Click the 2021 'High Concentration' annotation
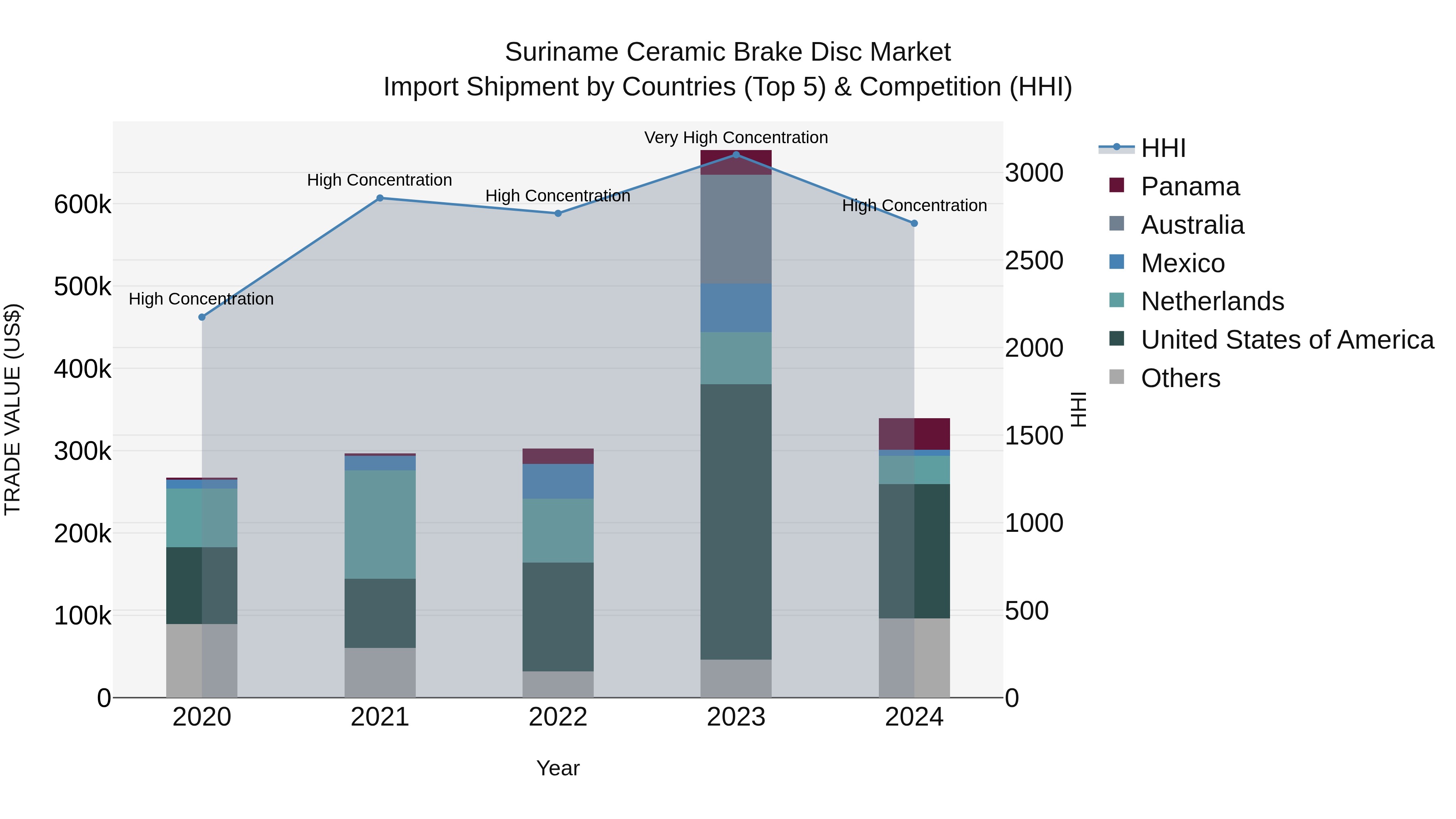The image size is (1456, 819). click(x=380, y=180)
